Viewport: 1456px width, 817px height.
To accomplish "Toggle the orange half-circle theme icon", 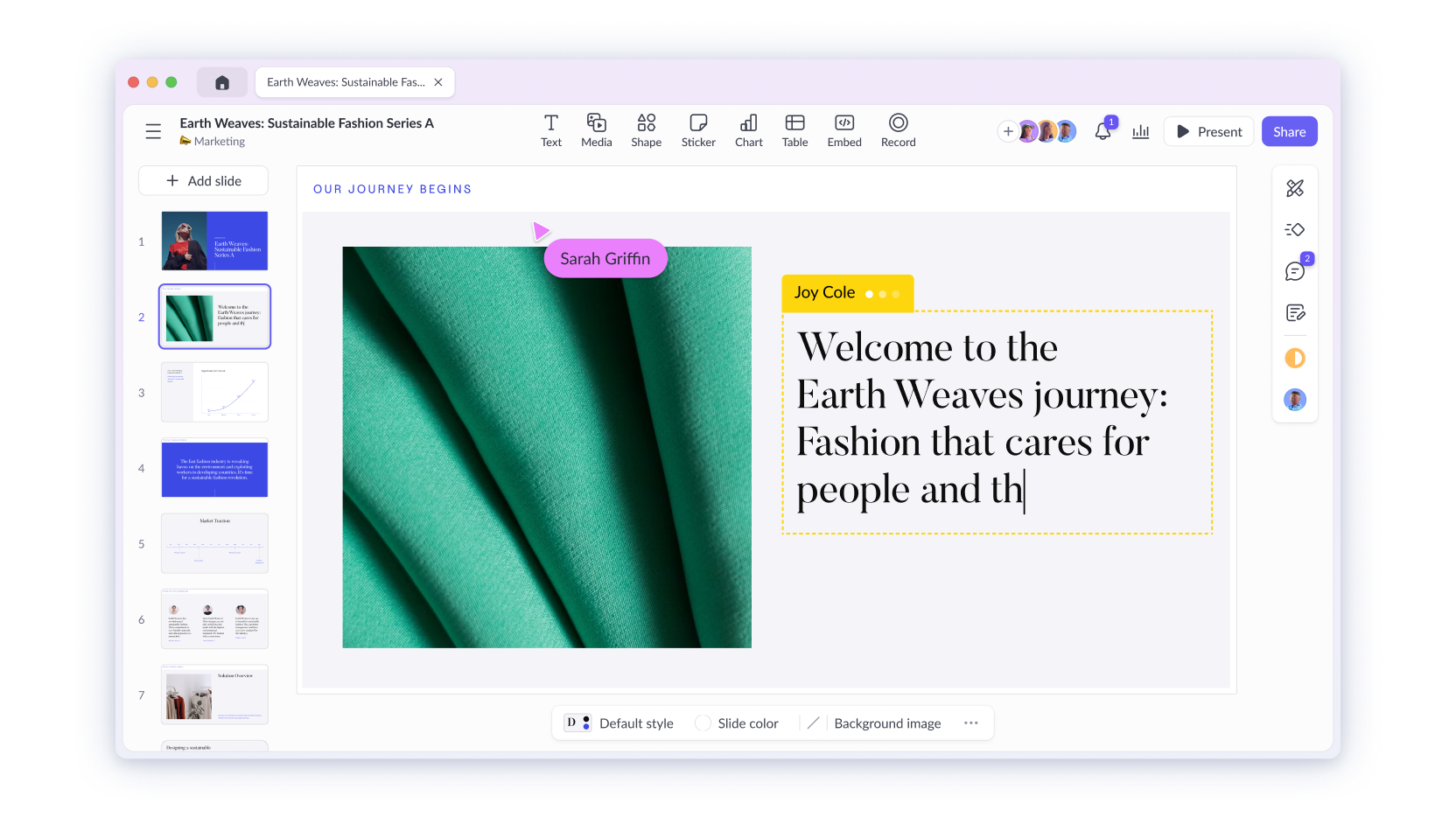I will 1295,358.
